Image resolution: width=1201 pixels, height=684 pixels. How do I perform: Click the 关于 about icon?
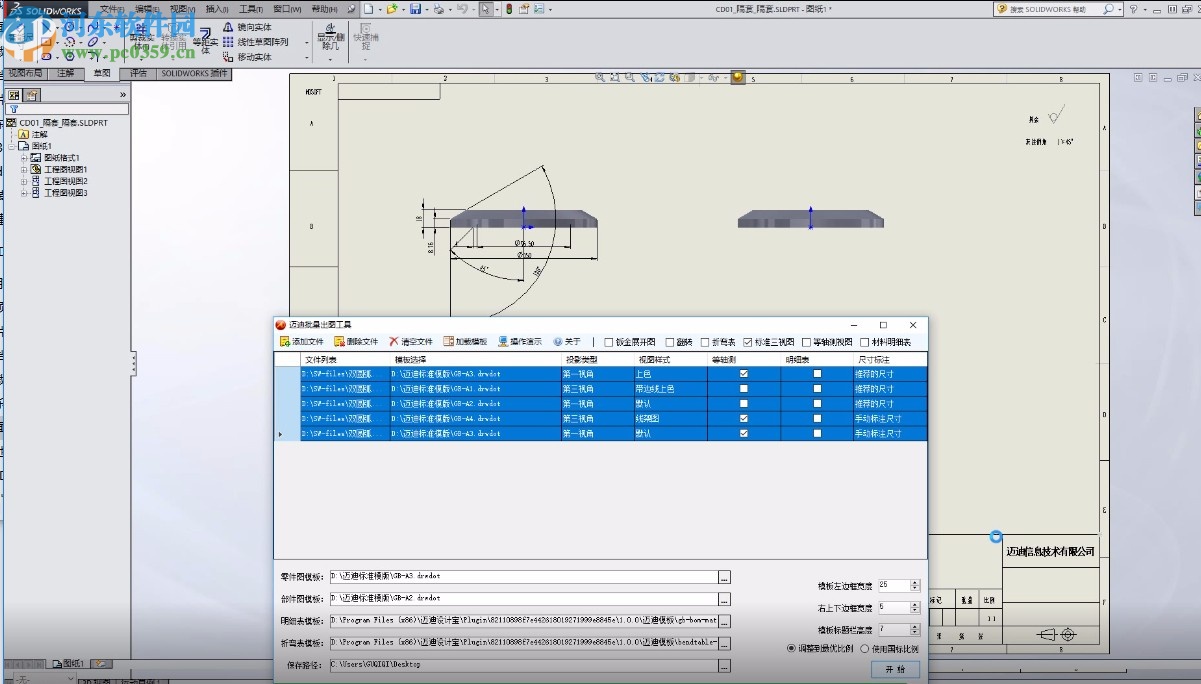coord(558,342)
